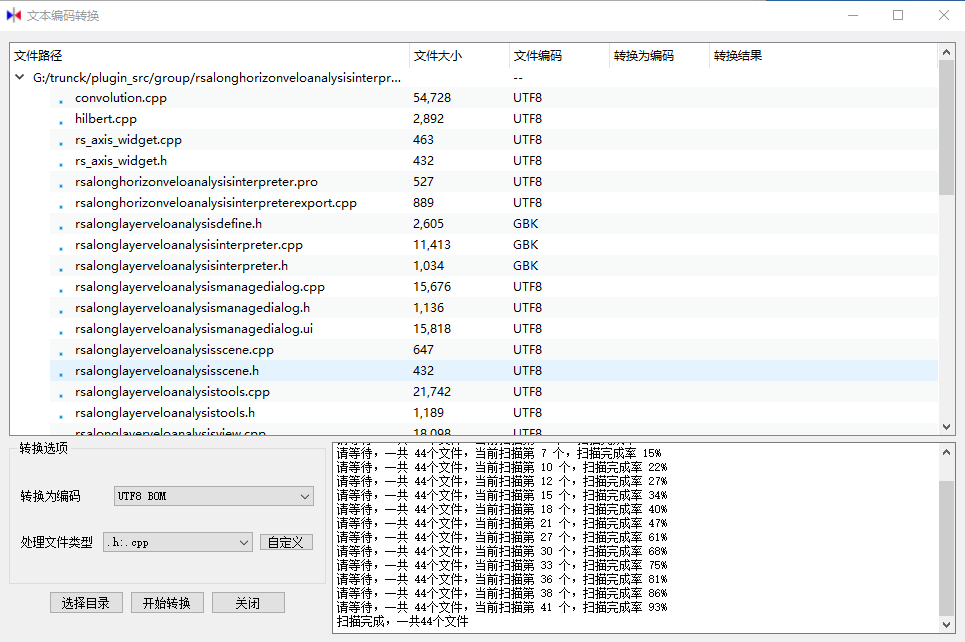Viewport: 965px width, 642px height.
Task: Click the 文件路径 column header
Action: [37, 55]
